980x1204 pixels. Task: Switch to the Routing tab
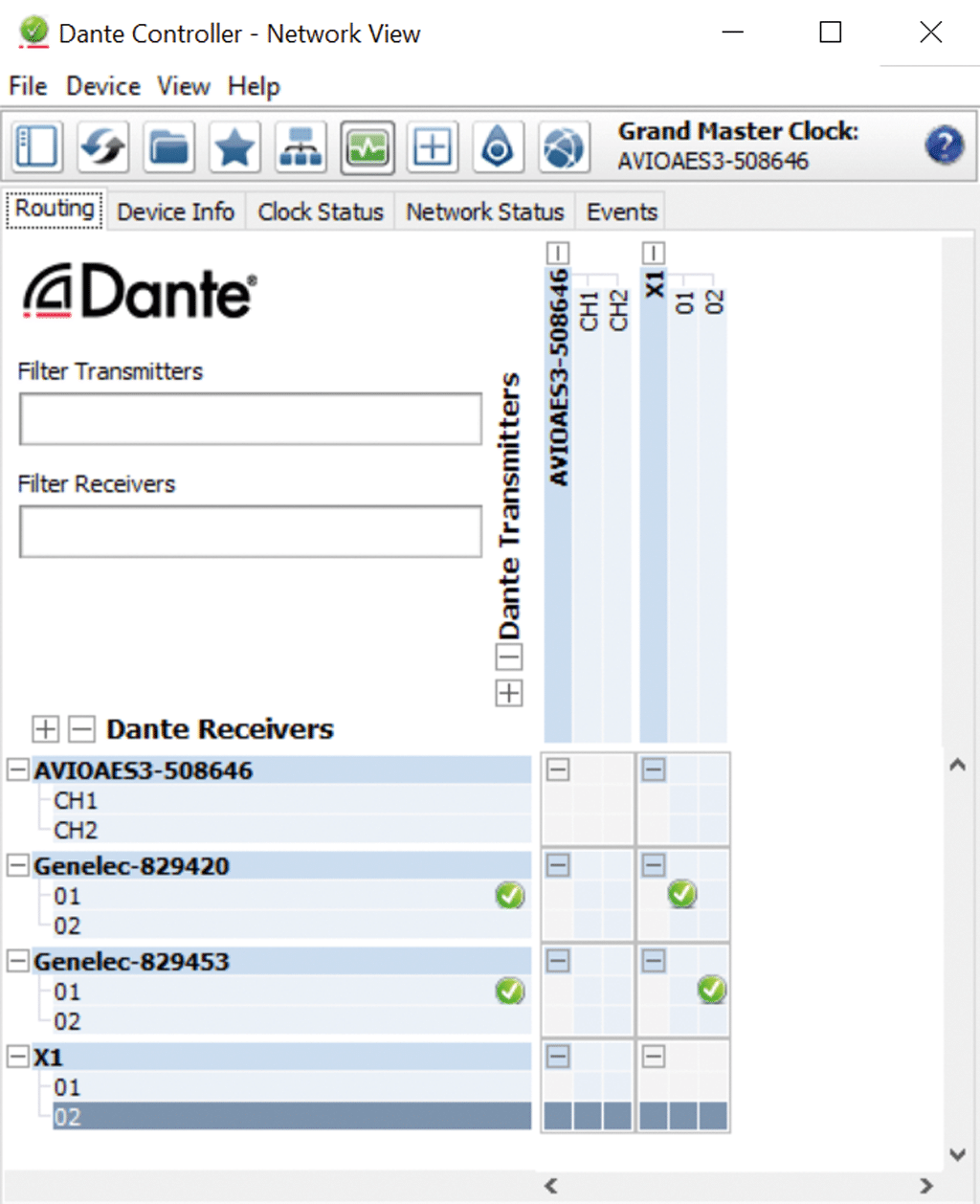point(55,209)
